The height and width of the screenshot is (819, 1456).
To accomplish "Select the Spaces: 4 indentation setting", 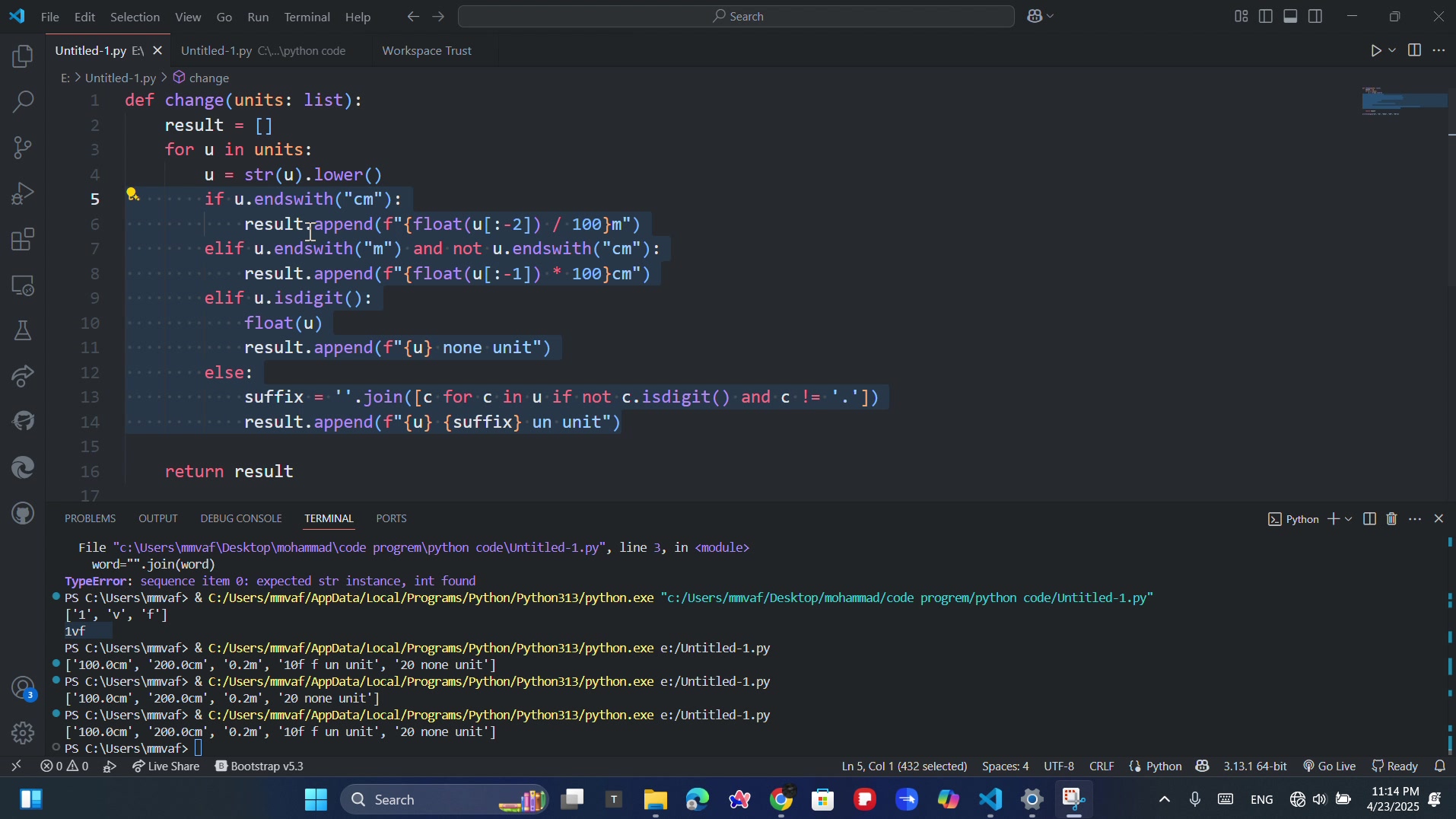I will pyautogui.click(x=1005, y=766).
